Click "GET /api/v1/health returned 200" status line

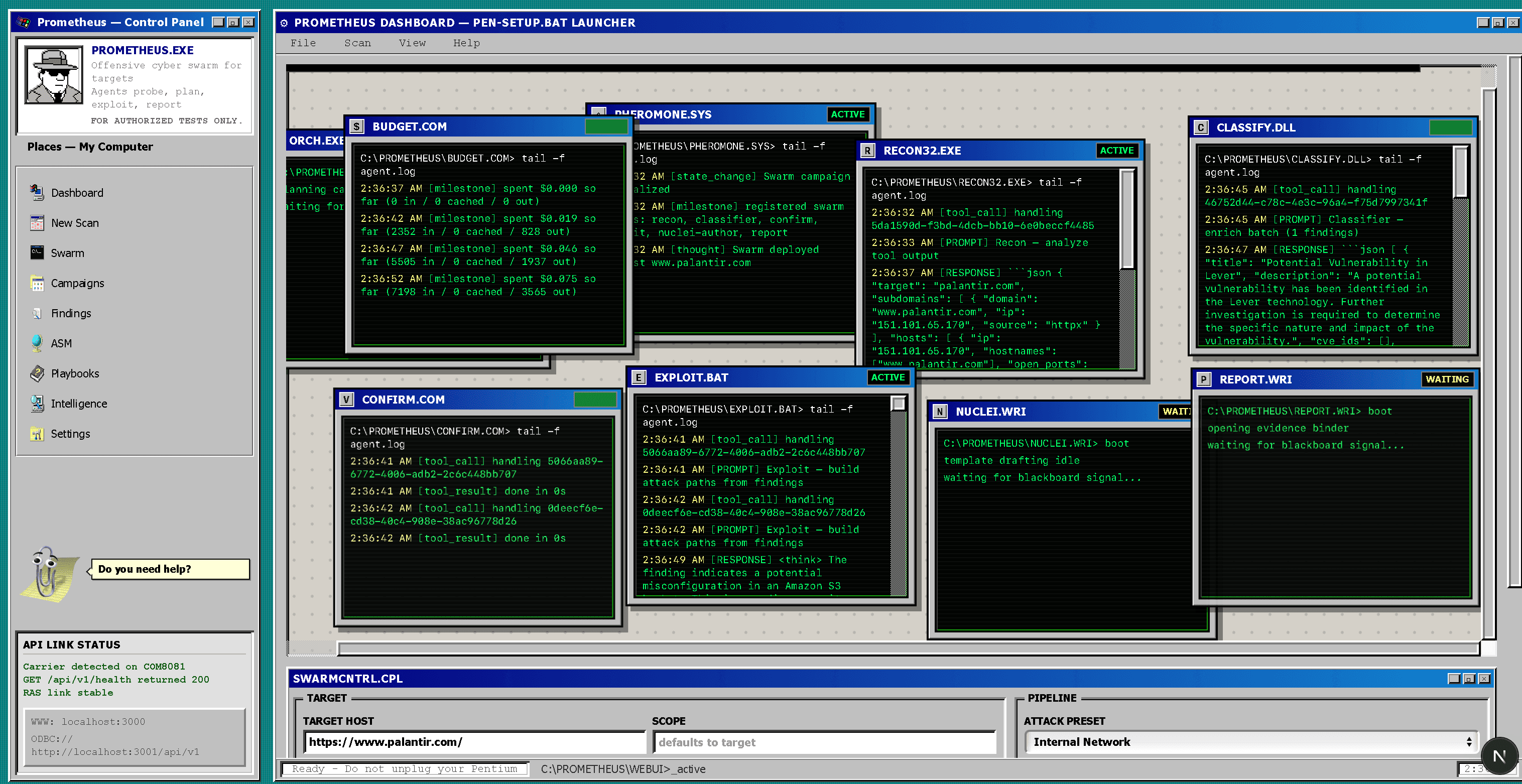click(x=116, y=680)
